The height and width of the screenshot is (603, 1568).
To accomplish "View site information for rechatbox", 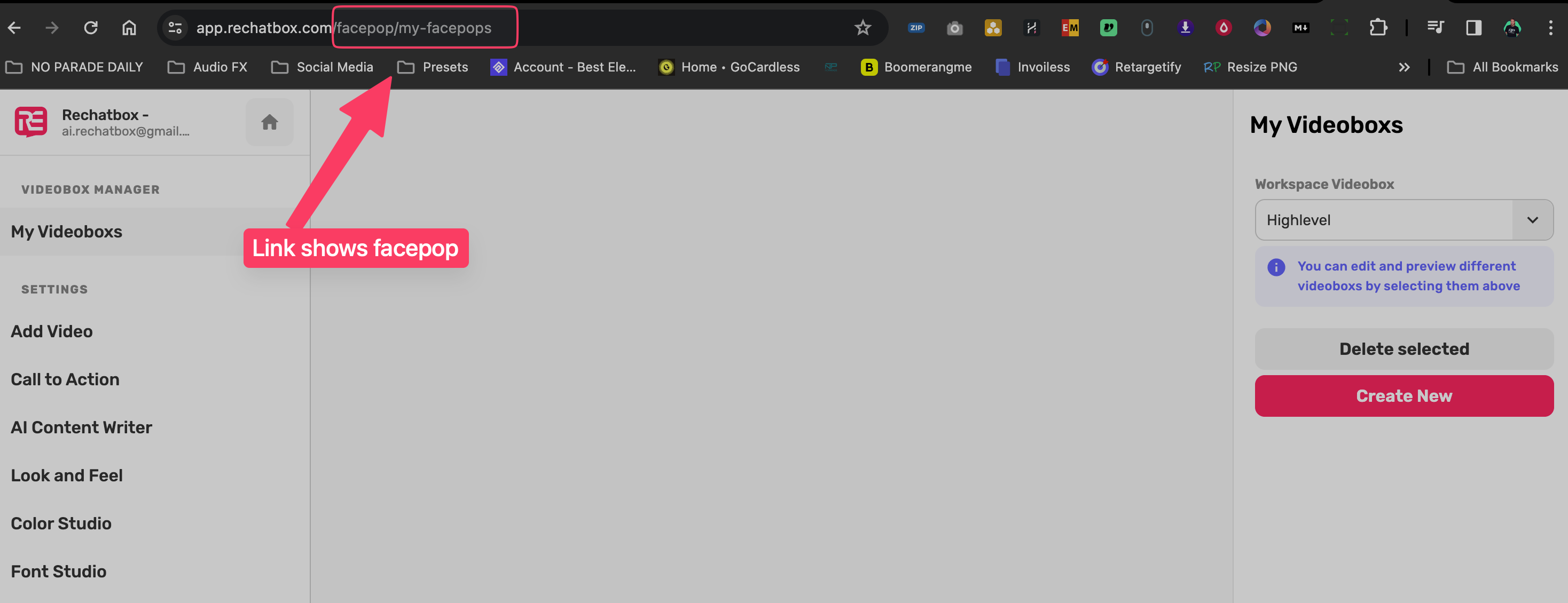I will tap(175, 28).
